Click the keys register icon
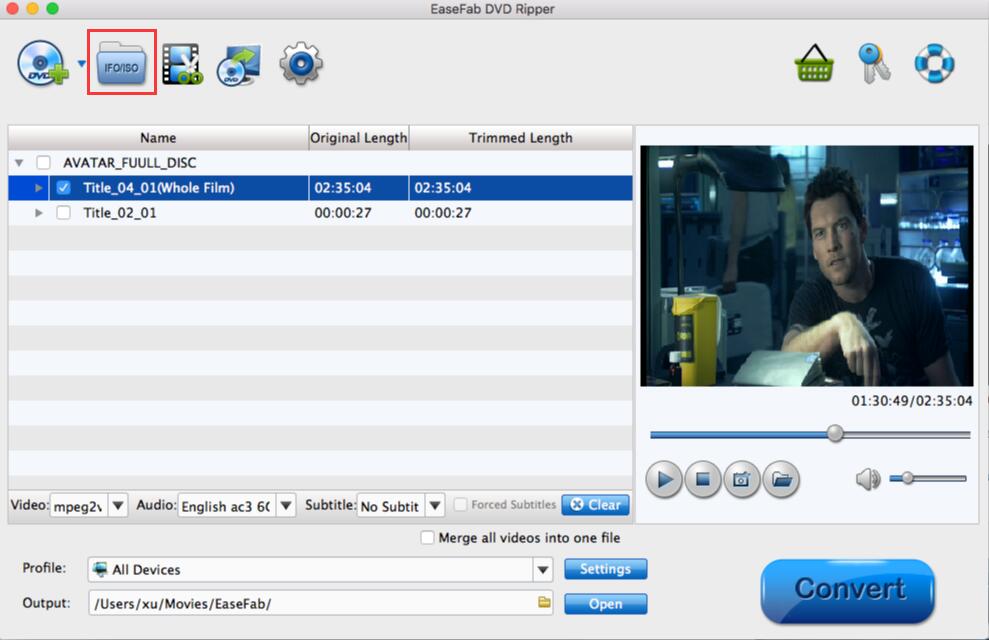989x640 pixels. [874, 64]
